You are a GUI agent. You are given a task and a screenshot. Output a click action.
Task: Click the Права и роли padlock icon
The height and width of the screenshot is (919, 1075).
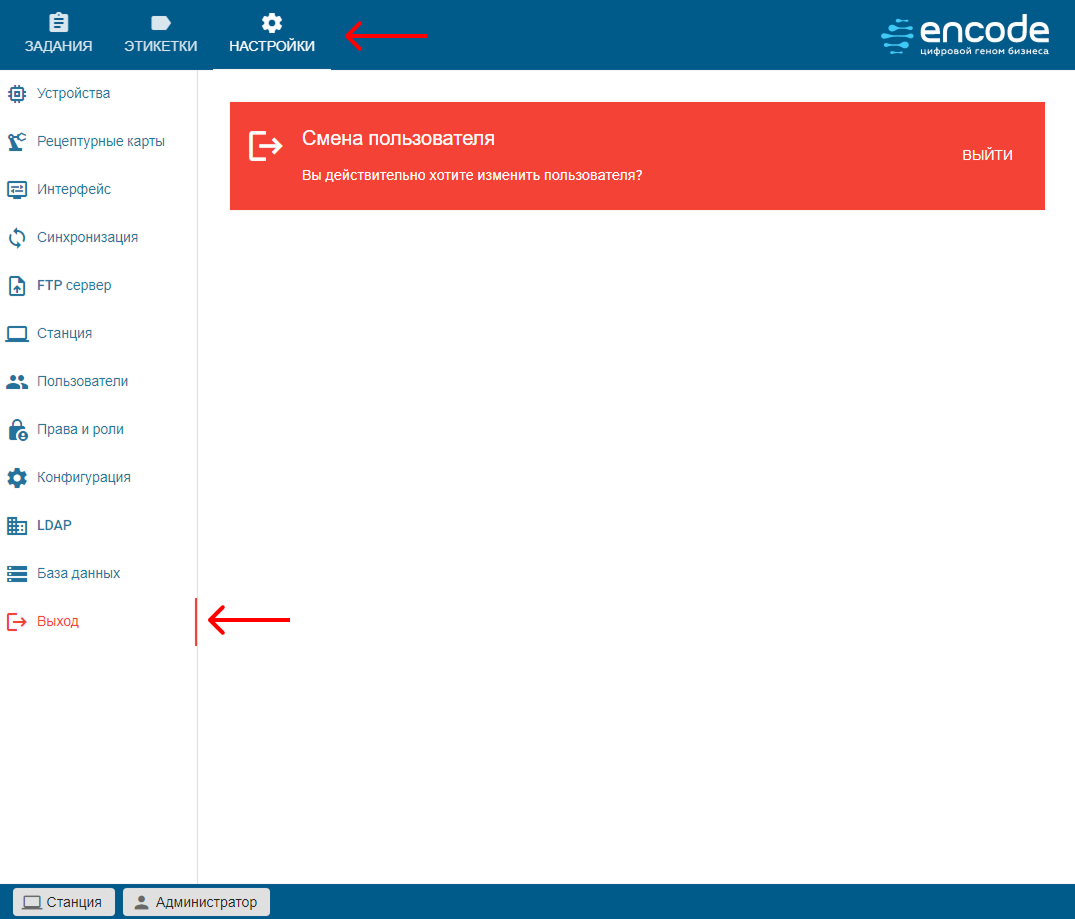click(x=17, y=430)
